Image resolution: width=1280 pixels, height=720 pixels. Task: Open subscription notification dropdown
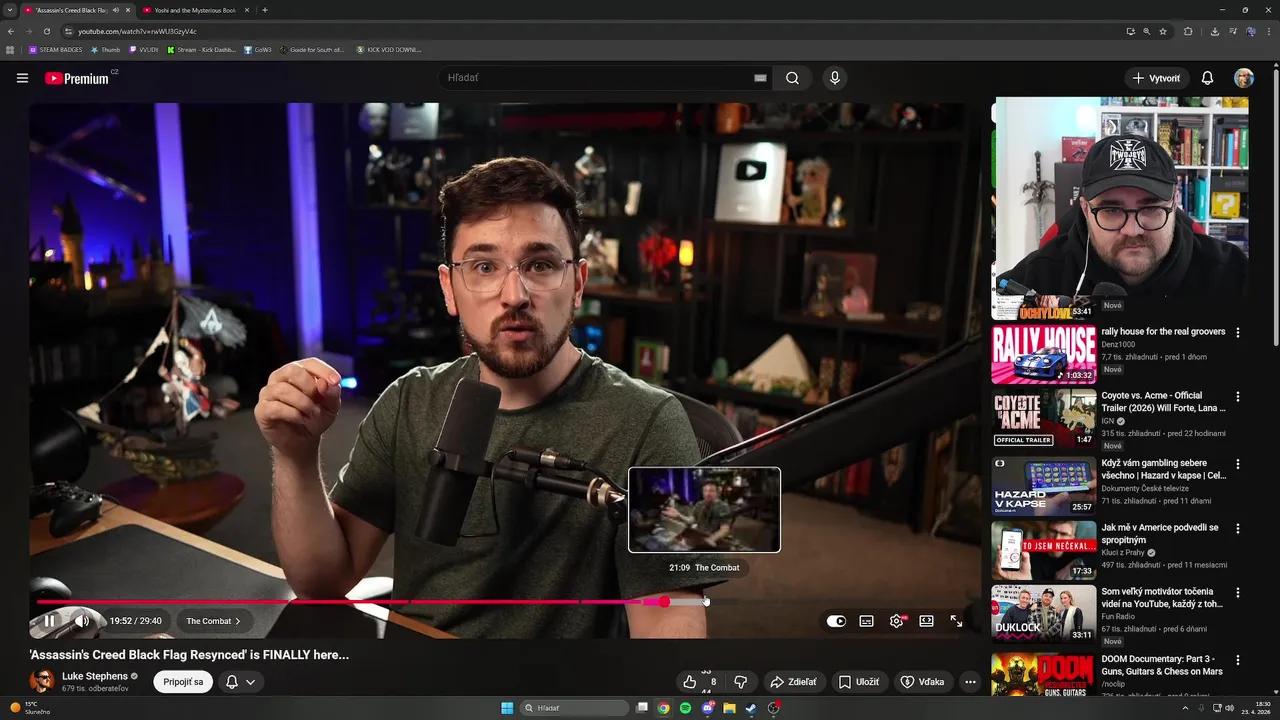pyautogui.click(x=240, y=682)
